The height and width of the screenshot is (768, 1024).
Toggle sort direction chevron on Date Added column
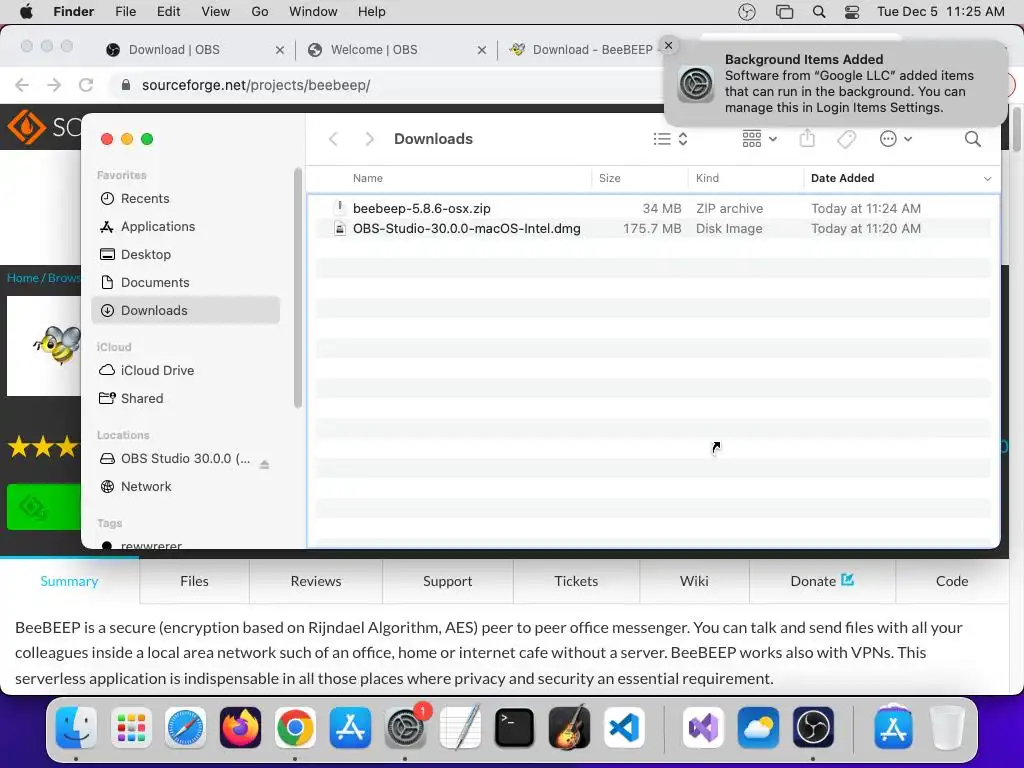click(x=987, y=178)
